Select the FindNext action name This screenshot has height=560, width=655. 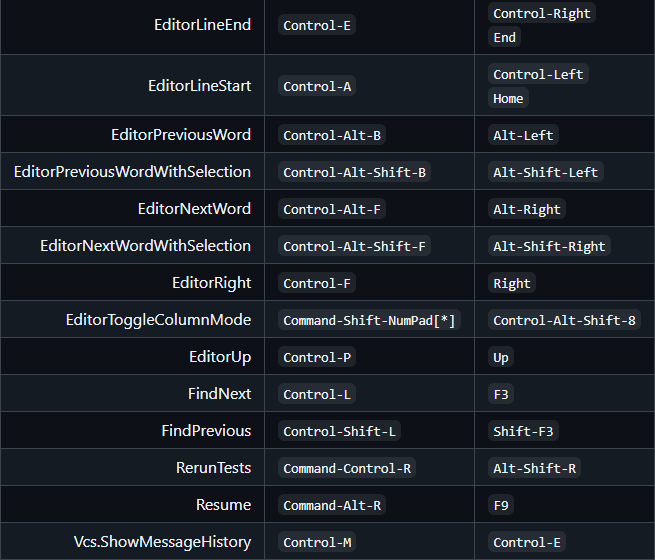(219, 394)
